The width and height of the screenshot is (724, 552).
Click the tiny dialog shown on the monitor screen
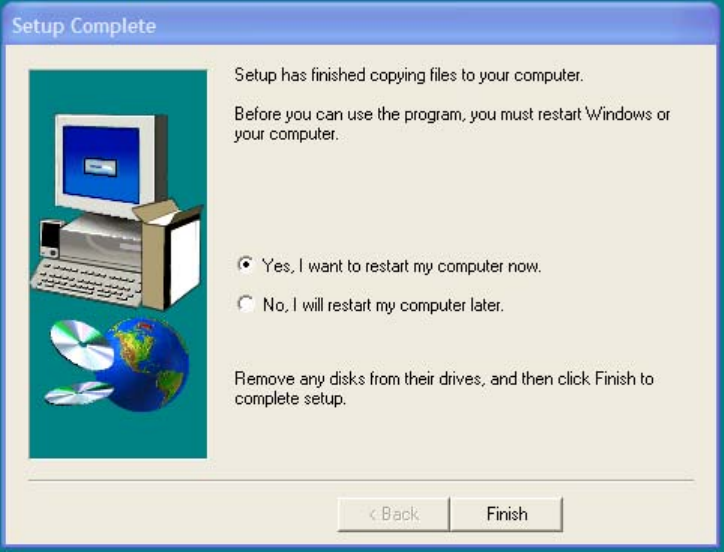pyautogui.click(x=101, y=167)
